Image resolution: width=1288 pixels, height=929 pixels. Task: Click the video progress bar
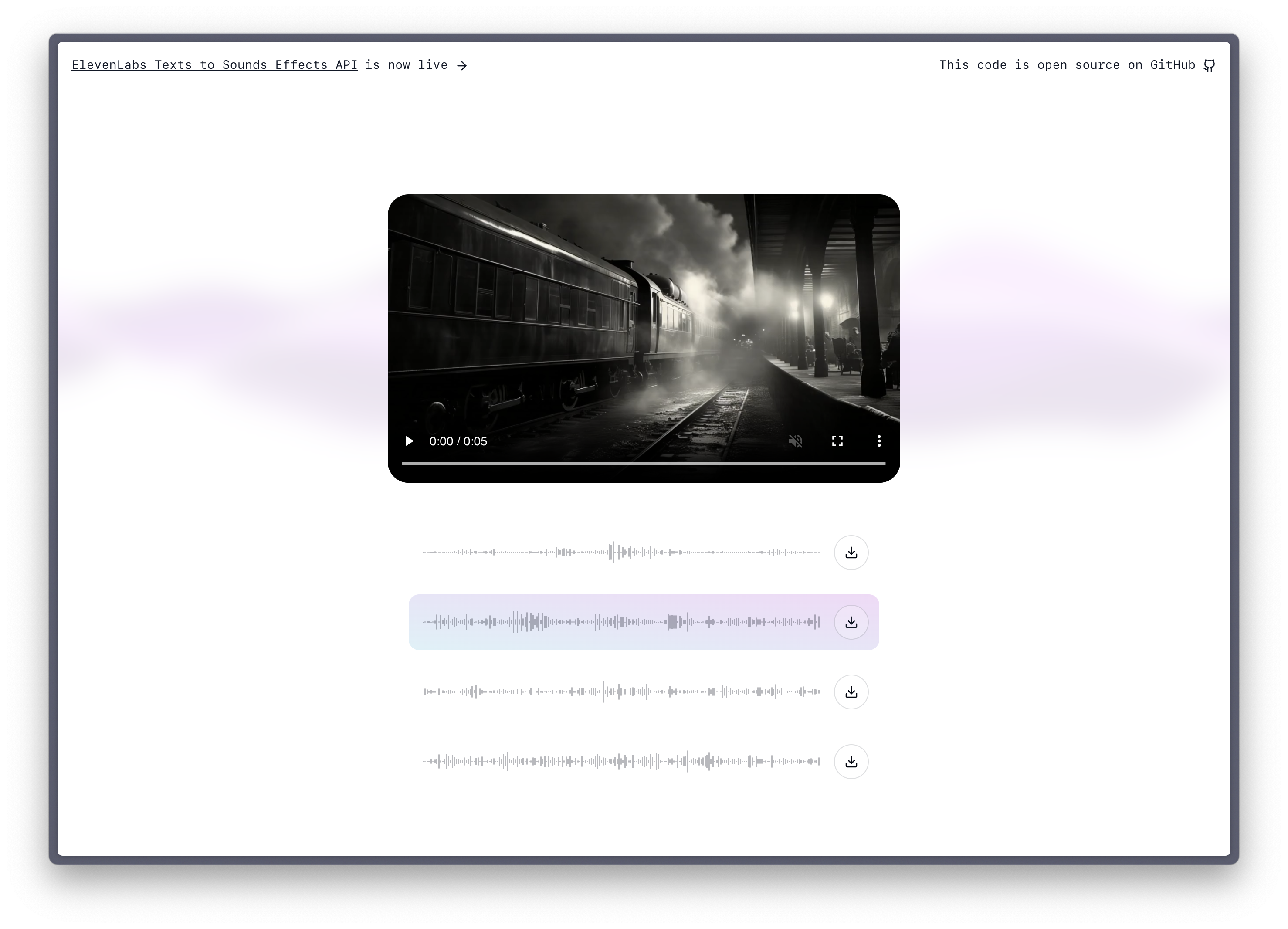[643, 463]
